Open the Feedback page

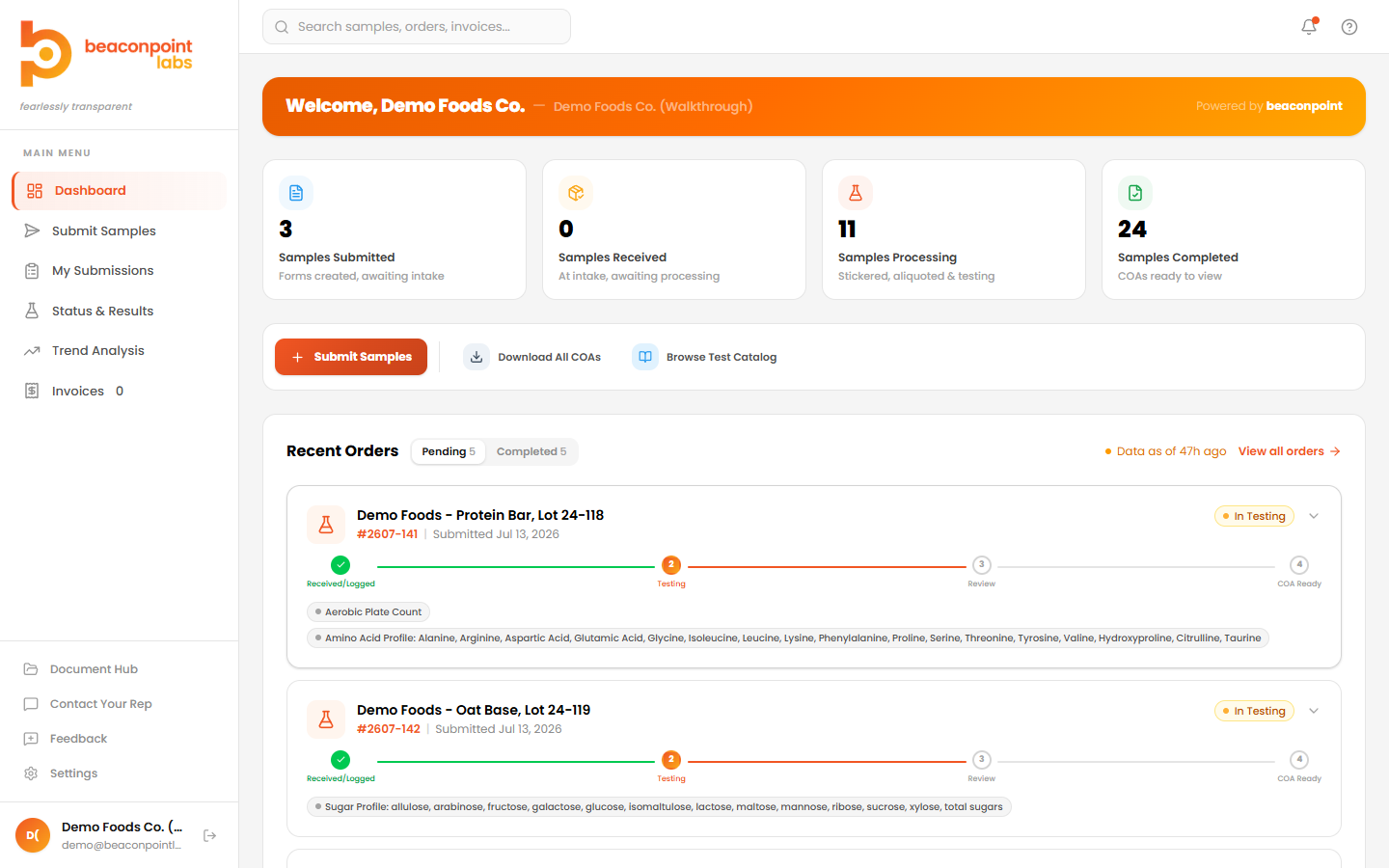[x=120, y=739]
